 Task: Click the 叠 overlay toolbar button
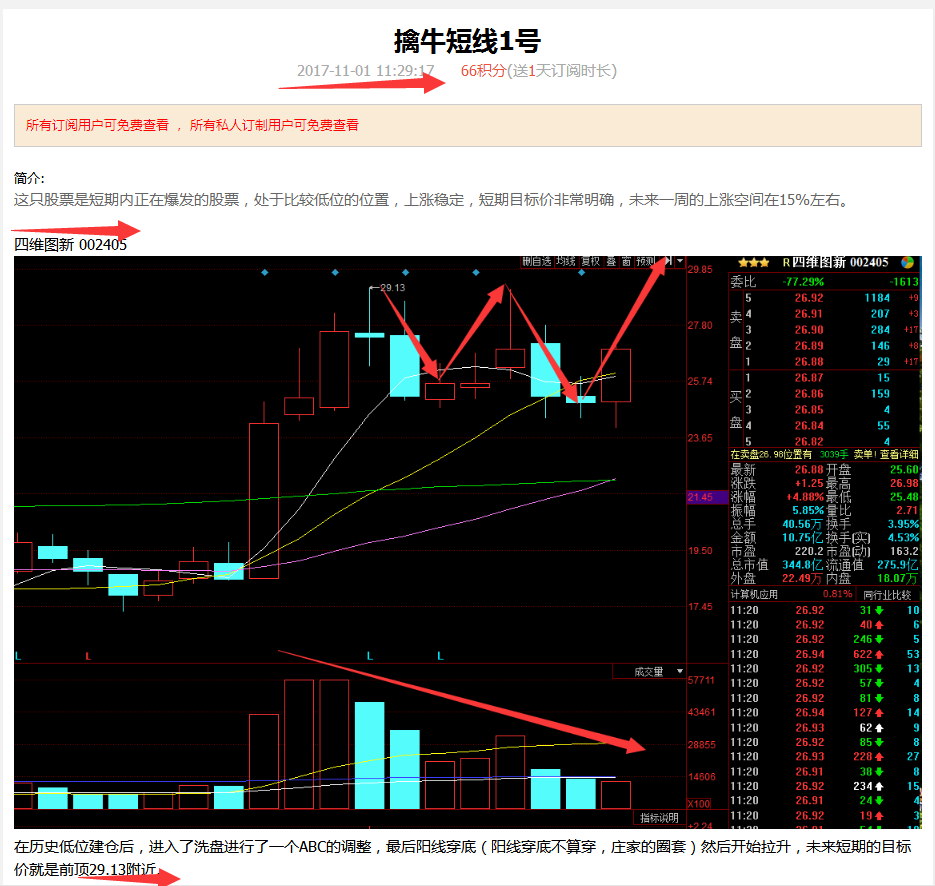pos(611,261)
